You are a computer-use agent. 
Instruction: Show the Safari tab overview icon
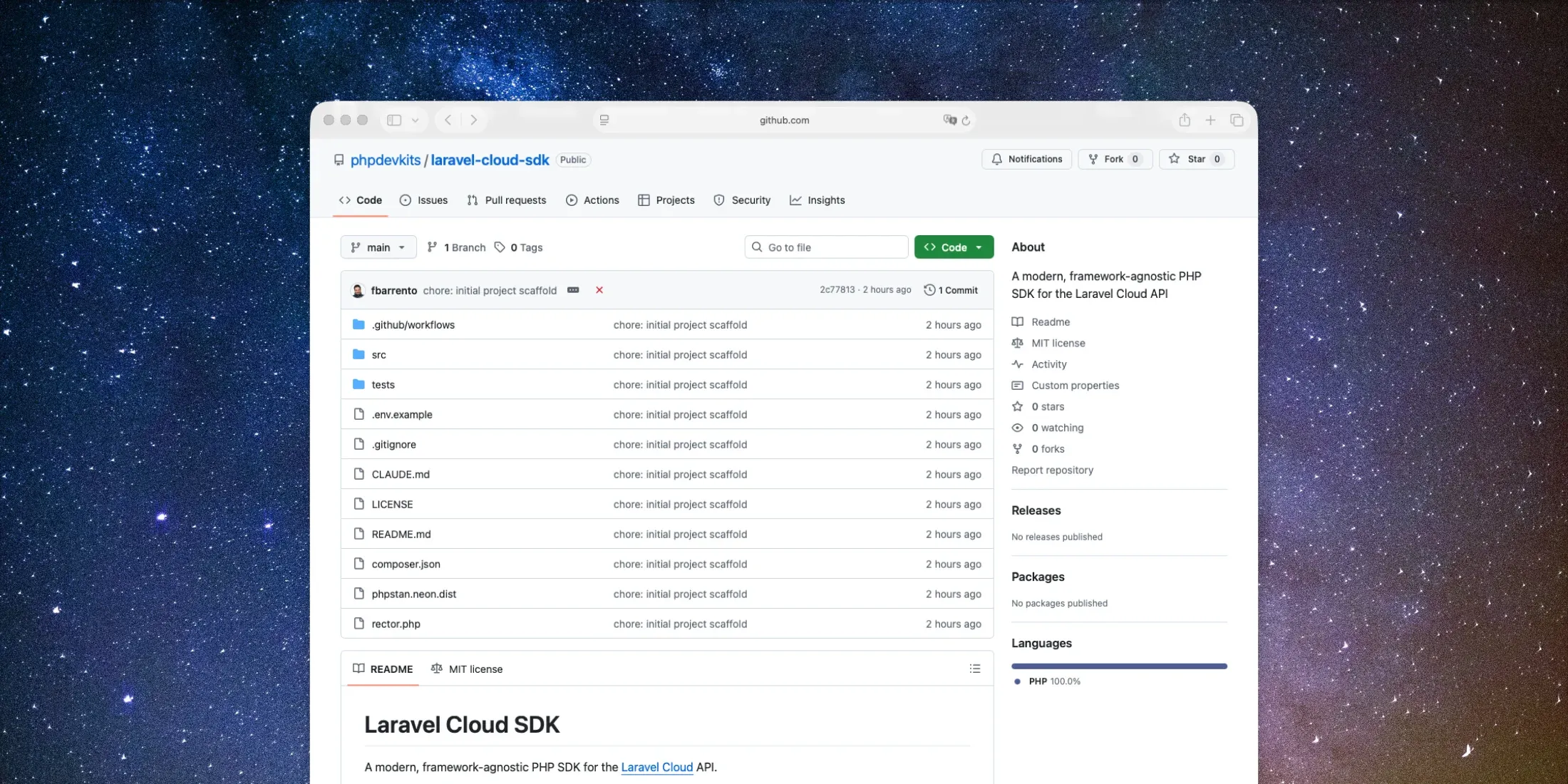(1237, 120)
